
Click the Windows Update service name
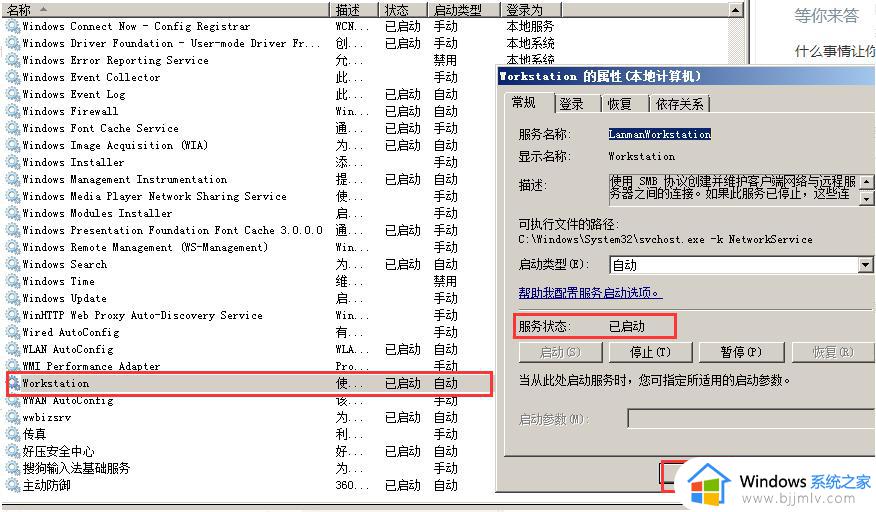coord(64,298)
